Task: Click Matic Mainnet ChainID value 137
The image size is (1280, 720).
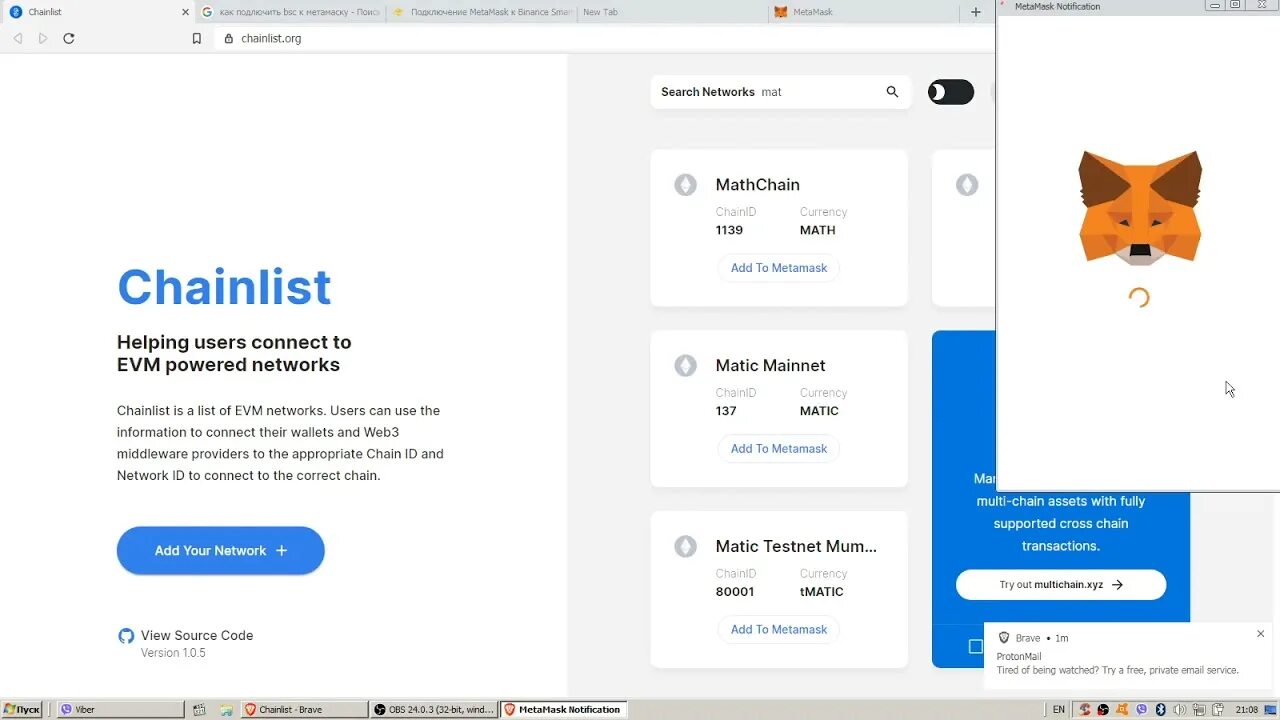Action: pyautogui.click(x=726, y=411)
